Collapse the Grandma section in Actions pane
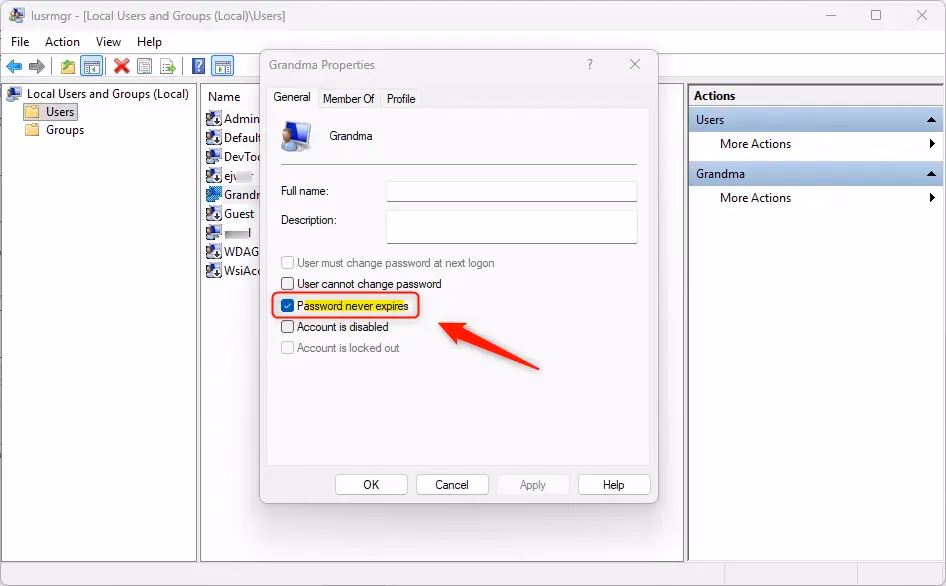946x586 pixels. tap(932, 174)
